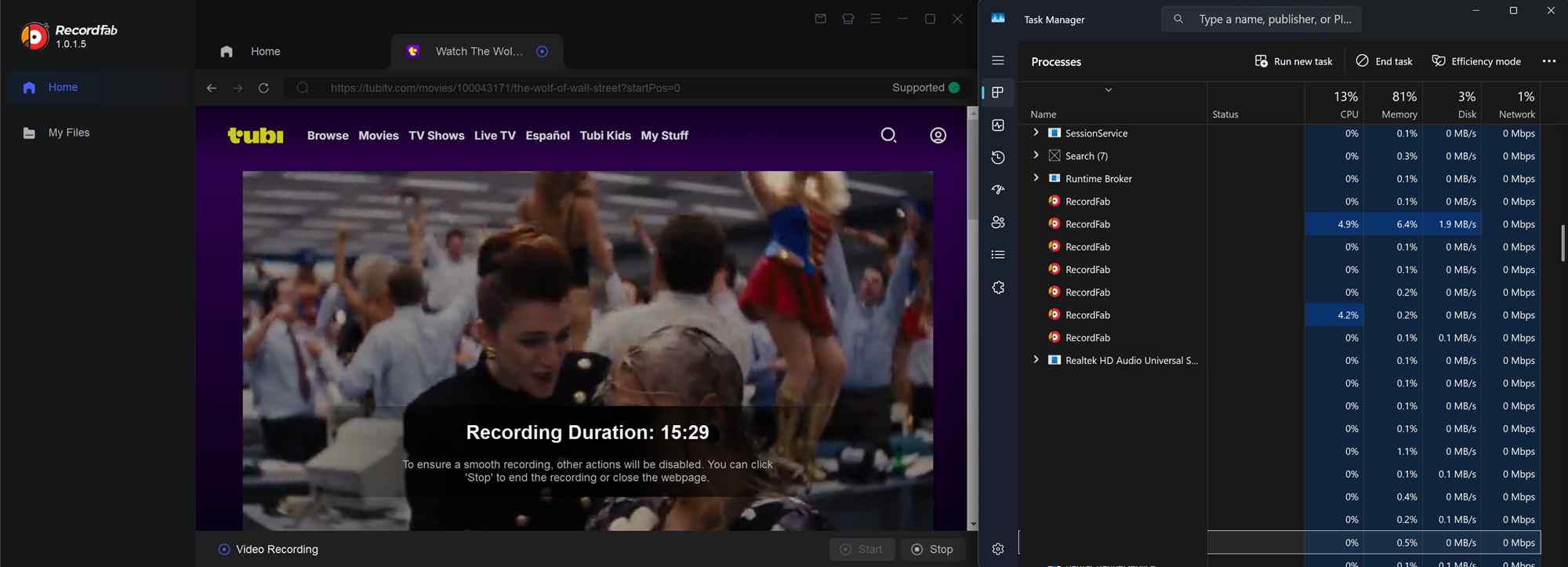Sort by Disk column
The height and width of the screenshot is (567, 1568).
tap(1451, 104)
